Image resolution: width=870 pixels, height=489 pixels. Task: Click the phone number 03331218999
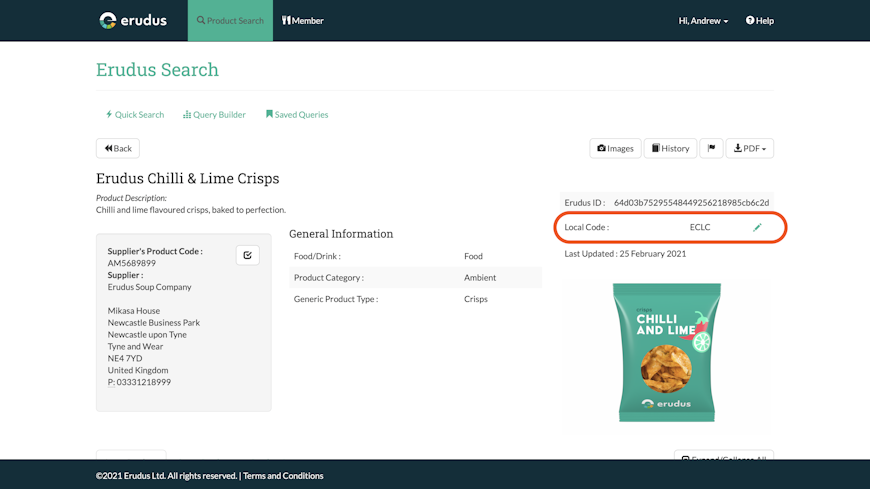pos(144,382)
